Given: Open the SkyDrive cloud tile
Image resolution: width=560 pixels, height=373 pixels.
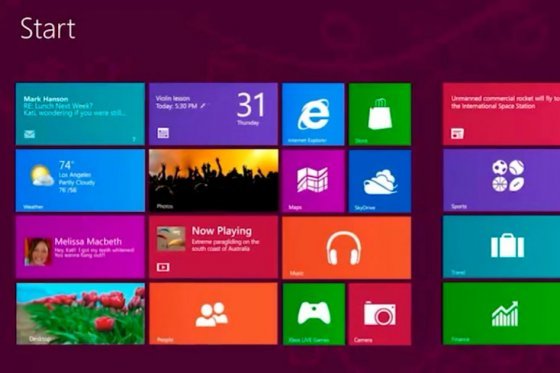Looking at the screenshot, I should (x=380, y=181).
